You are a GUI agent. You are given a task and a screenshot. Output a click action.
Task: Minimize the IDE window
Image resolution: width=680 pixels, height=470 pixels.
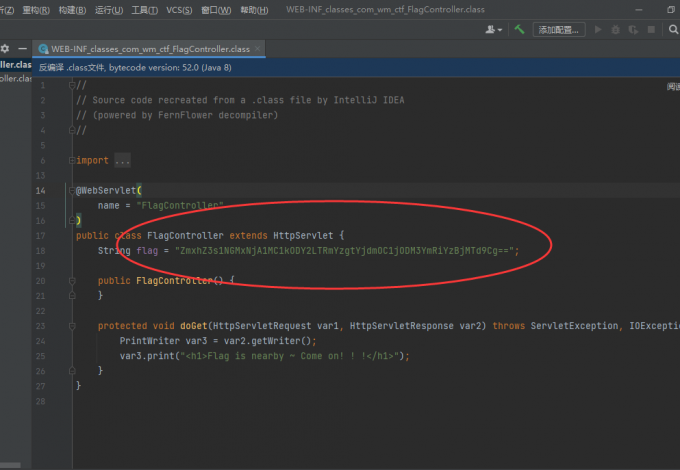pyautogui.click(x=638, y=10)
